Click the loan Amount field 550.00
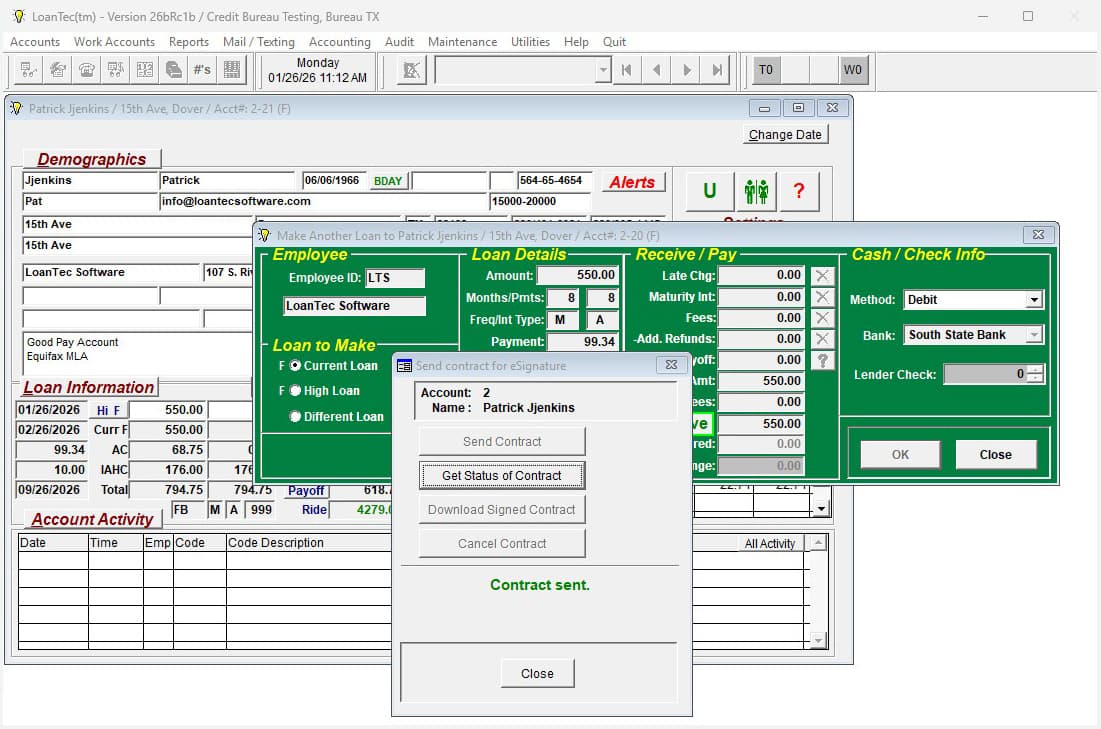This screenshot has width=1101, height=729. click(x=577, y=275)
